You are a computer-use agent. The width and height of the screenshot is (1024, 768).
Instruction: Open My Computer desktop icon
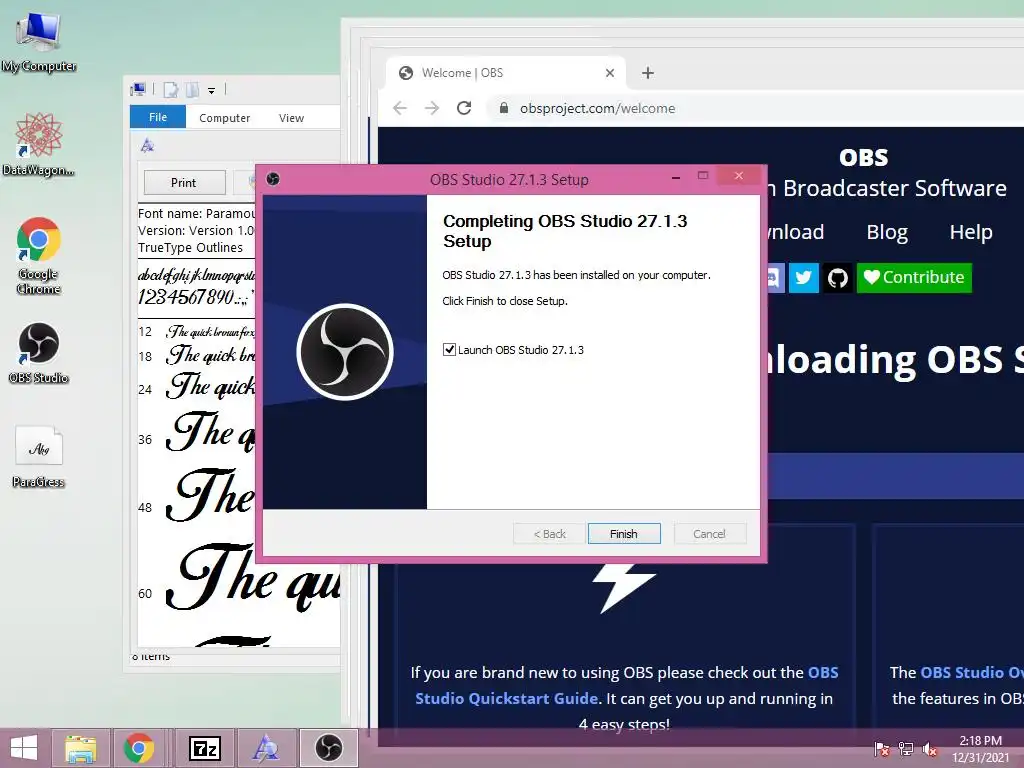pos(39,41)
